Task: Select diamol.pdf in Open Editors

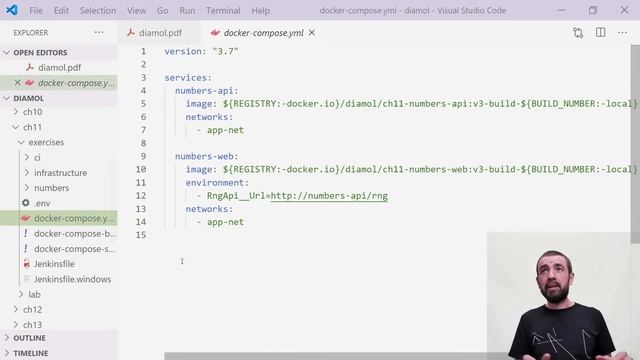Action: pos(59,68)
